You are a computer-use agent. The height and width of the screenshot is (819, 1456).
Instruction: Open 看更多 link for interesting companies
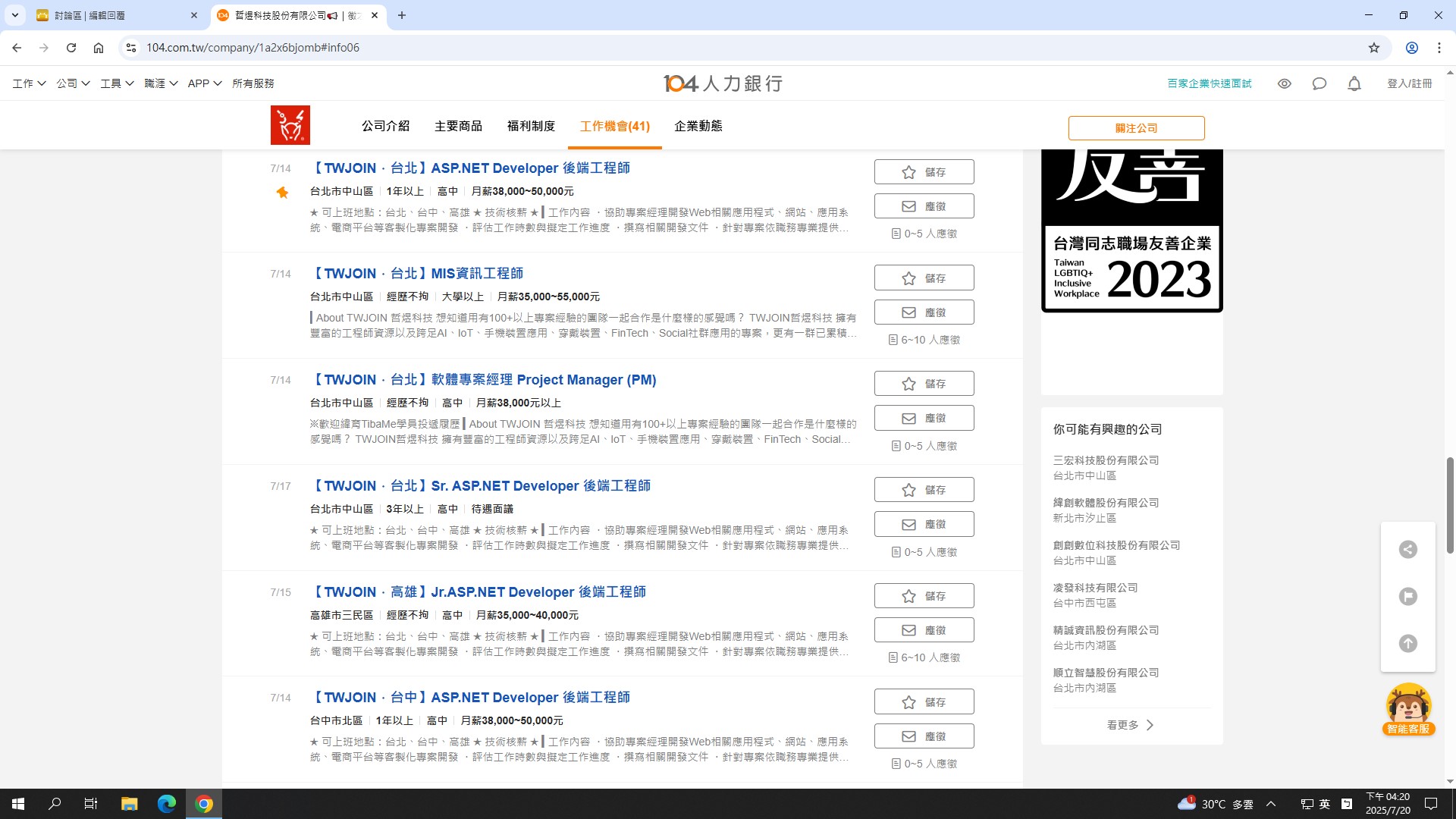(1129, 724)
